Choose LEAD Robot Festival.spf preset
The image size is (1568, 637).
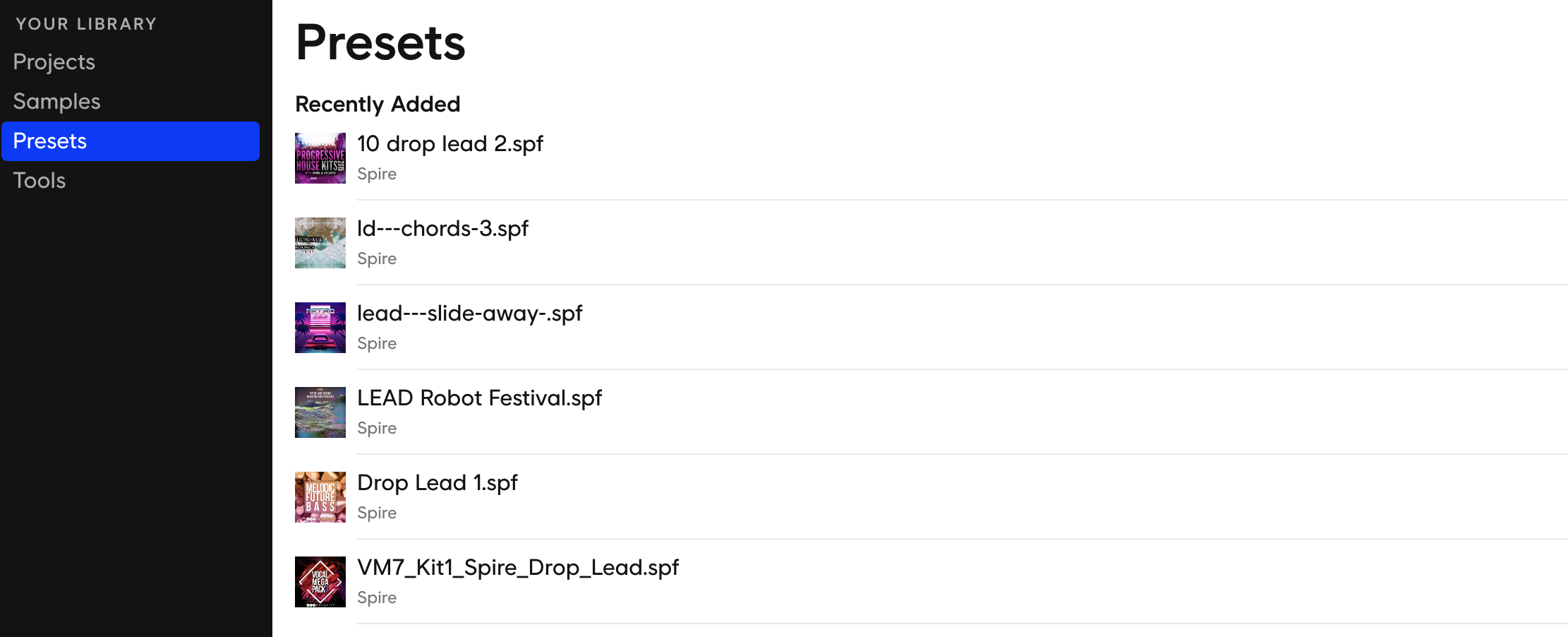pos(480,398)
